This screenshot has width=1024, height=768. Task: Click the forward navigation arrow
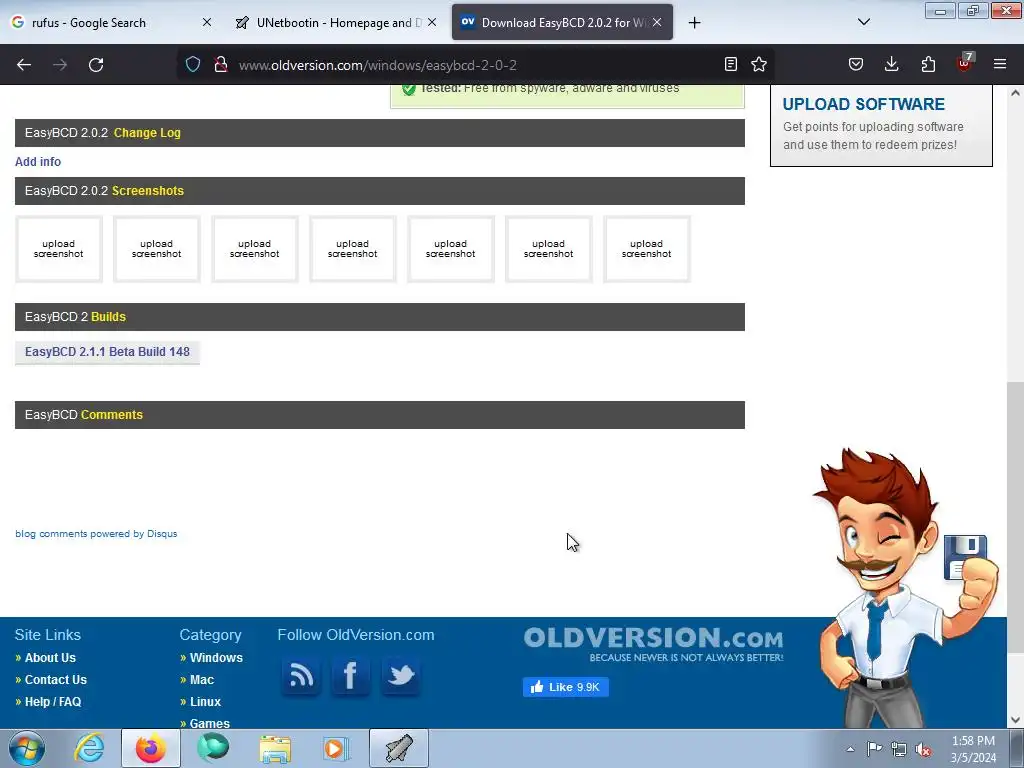[x=60, y=65]
